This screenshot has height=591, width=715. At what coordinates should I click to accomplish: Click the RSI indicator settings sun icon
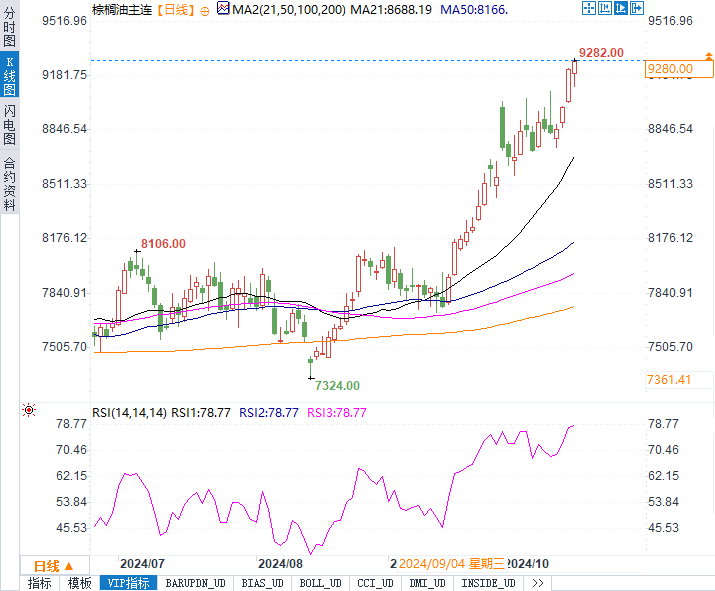click(x=28, y=410)
